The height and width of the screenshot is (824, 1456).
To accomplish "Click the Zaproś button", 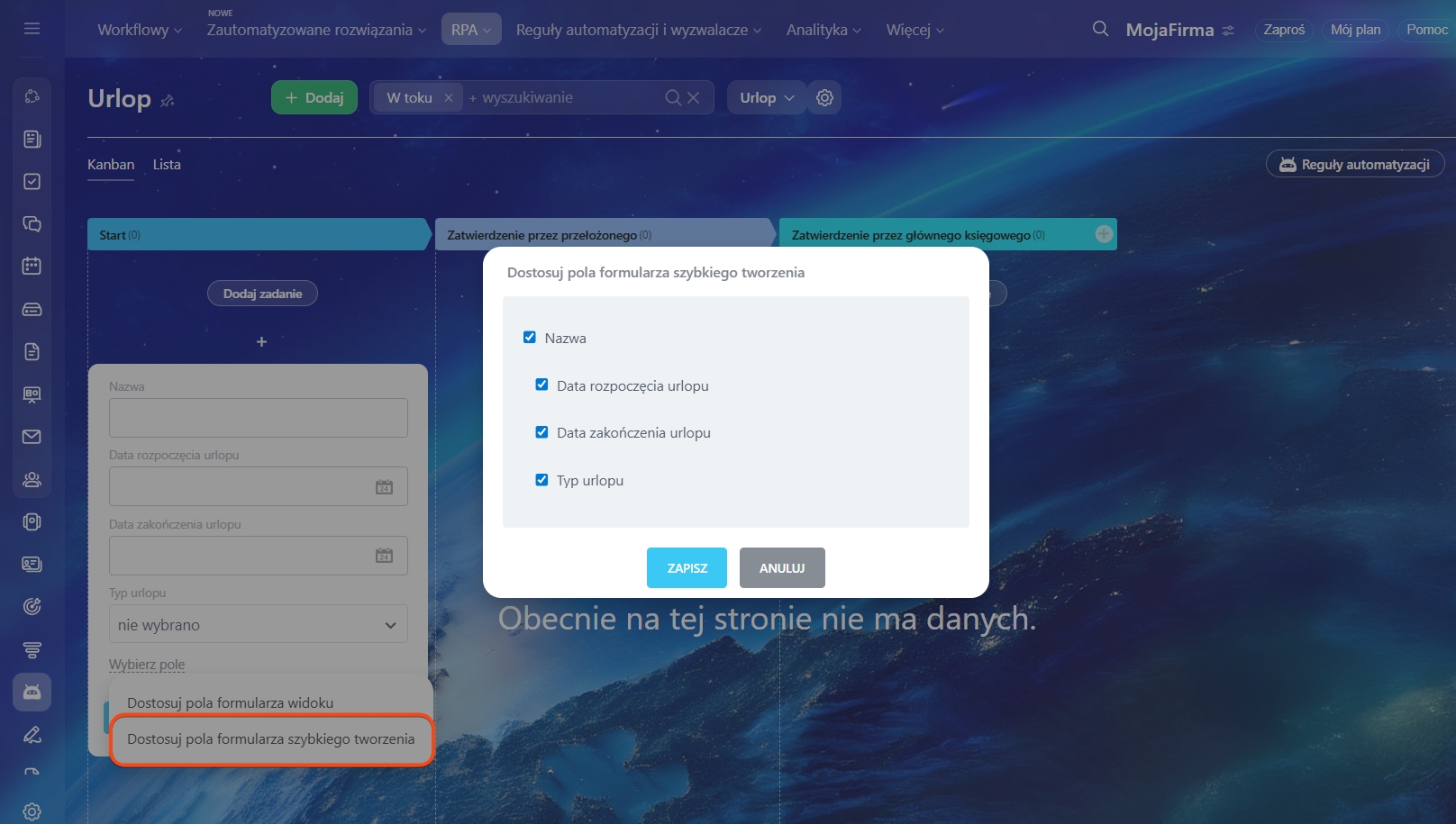I will click(x=1284, y=30).
